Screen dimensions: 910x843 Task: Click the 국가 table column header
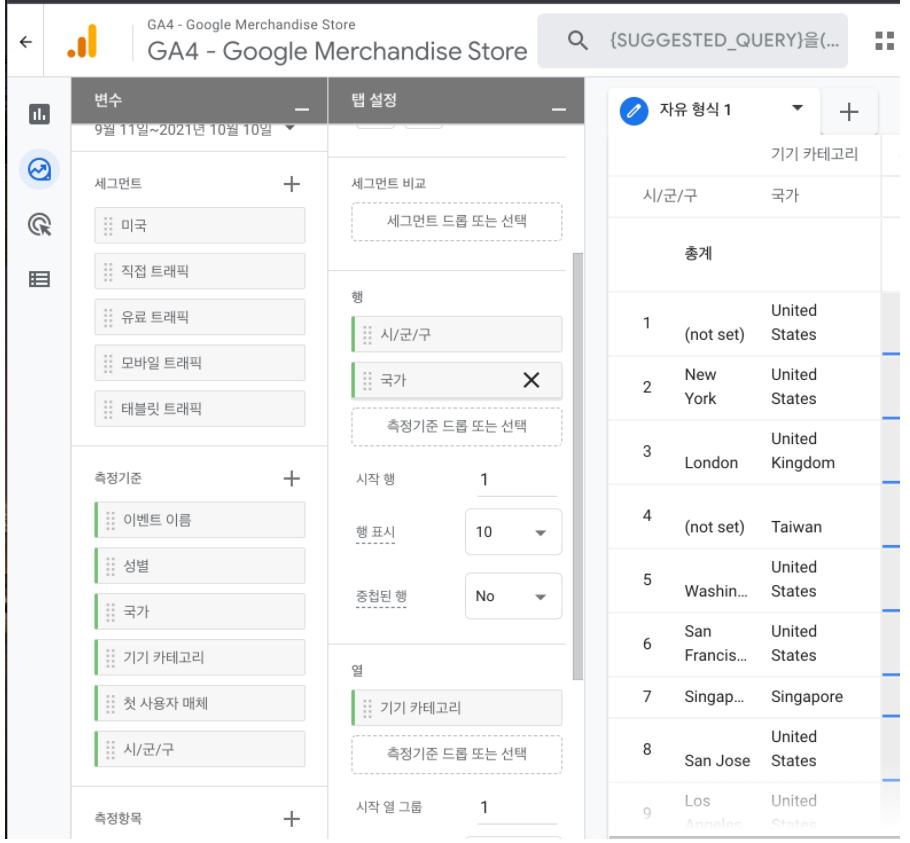click(785, 196)
